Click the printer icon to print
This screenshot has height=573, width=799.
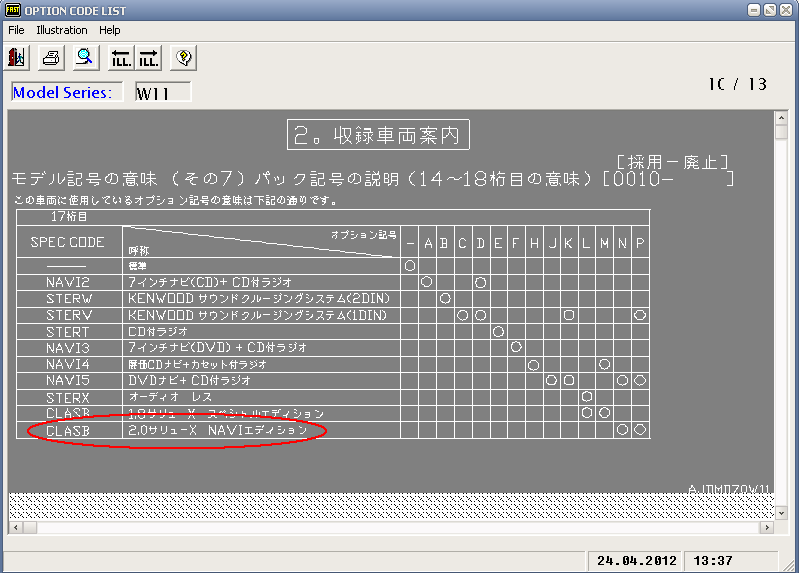(51, 58)
